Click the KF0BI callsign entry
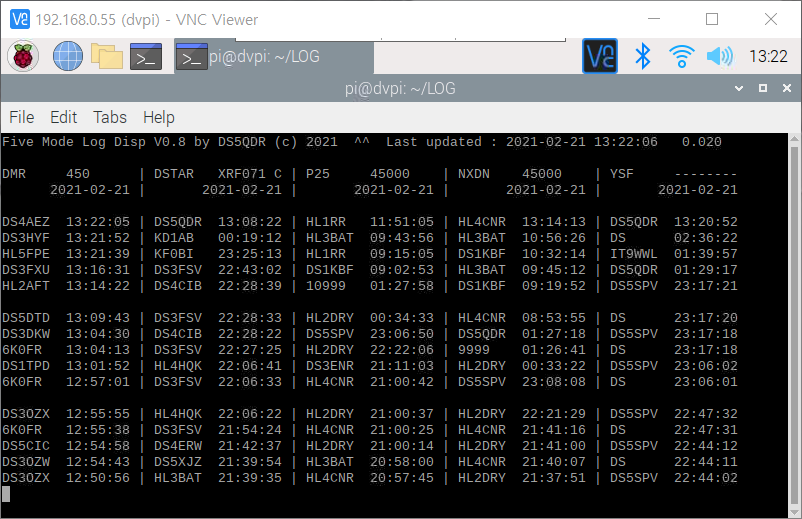802x519 pixels. coord(174,254)
